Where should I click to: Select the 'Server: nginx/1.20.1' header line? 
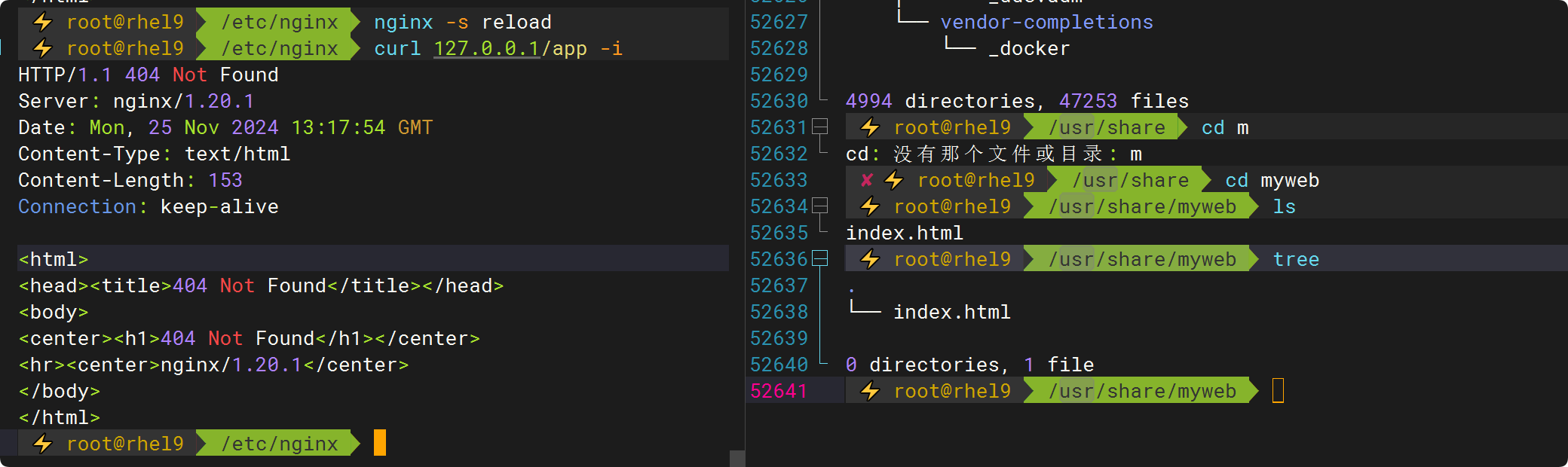(136, 101)
